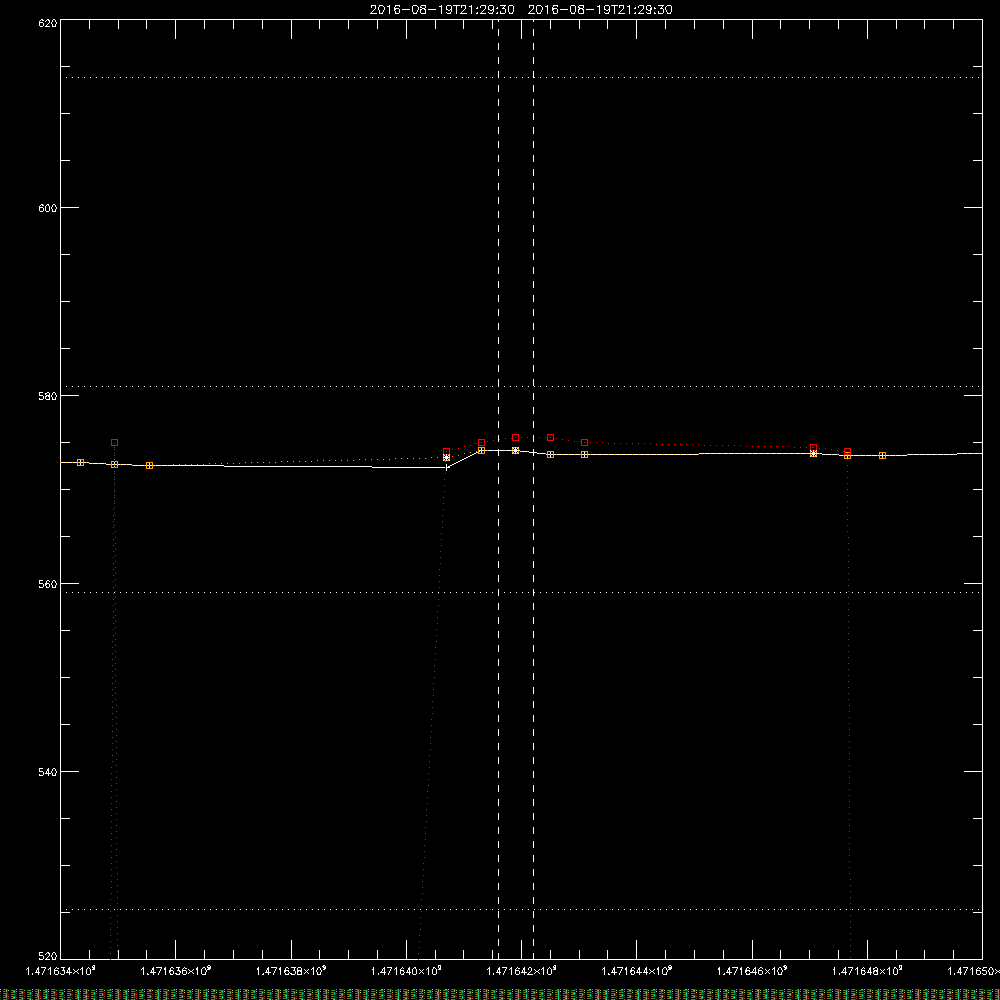Select the red square marker between the dashed vertical lines
This screenshot has width=1000, height=1000.
(x=515, y=438)
